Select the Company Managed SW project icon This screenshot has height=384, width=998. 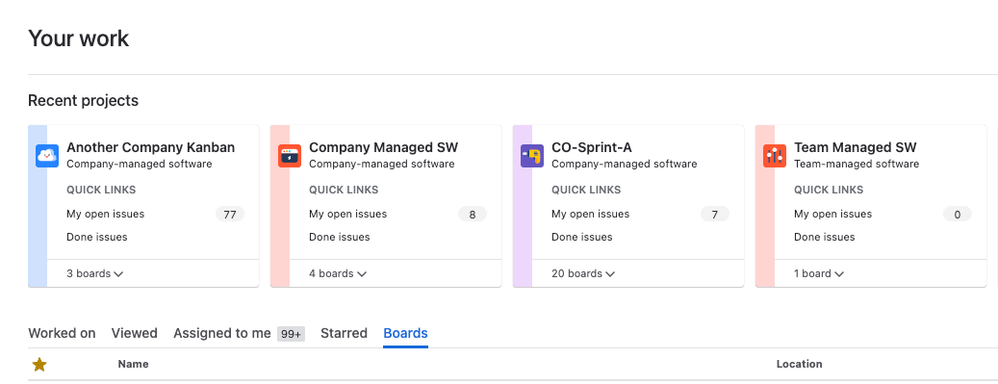[x=290, y=155]
